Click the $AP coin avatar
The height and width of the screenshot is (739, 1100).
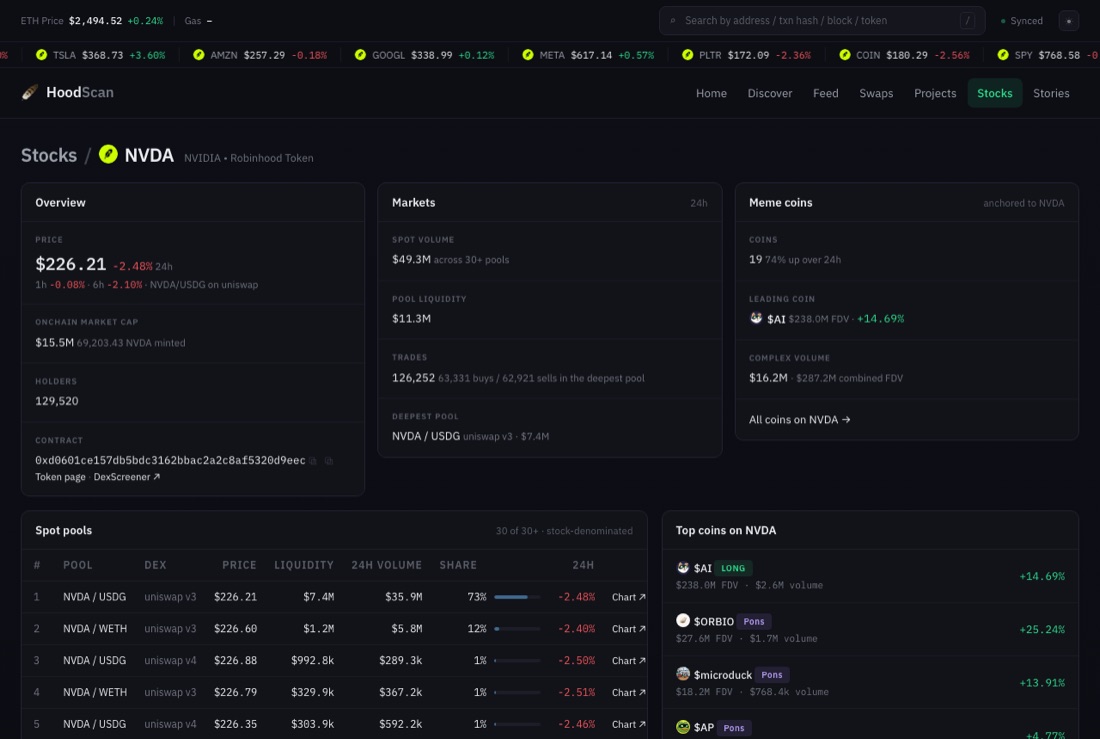(683, 727)
